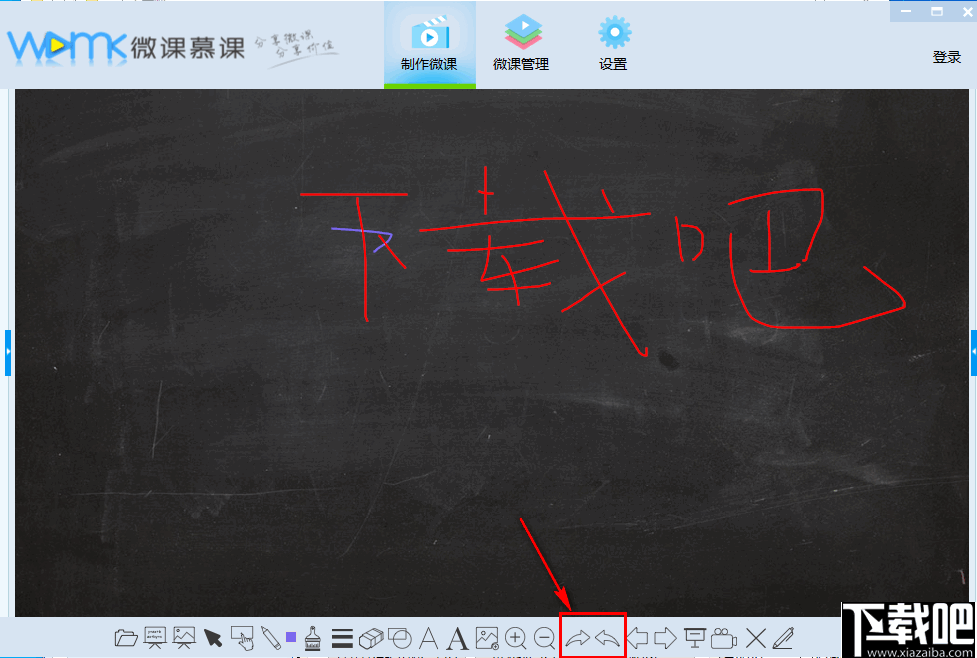The image size is (977, 658).
Task: Open the line thickness options
Action: point(342,638)
